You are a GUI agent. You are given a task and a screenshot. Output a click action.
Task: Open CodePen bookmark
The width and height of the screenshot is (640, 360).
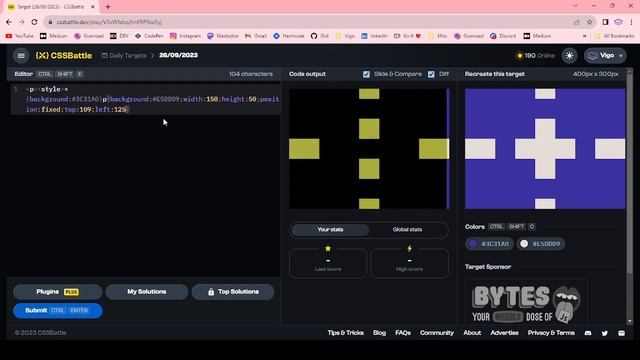click(x=149, y=36)
